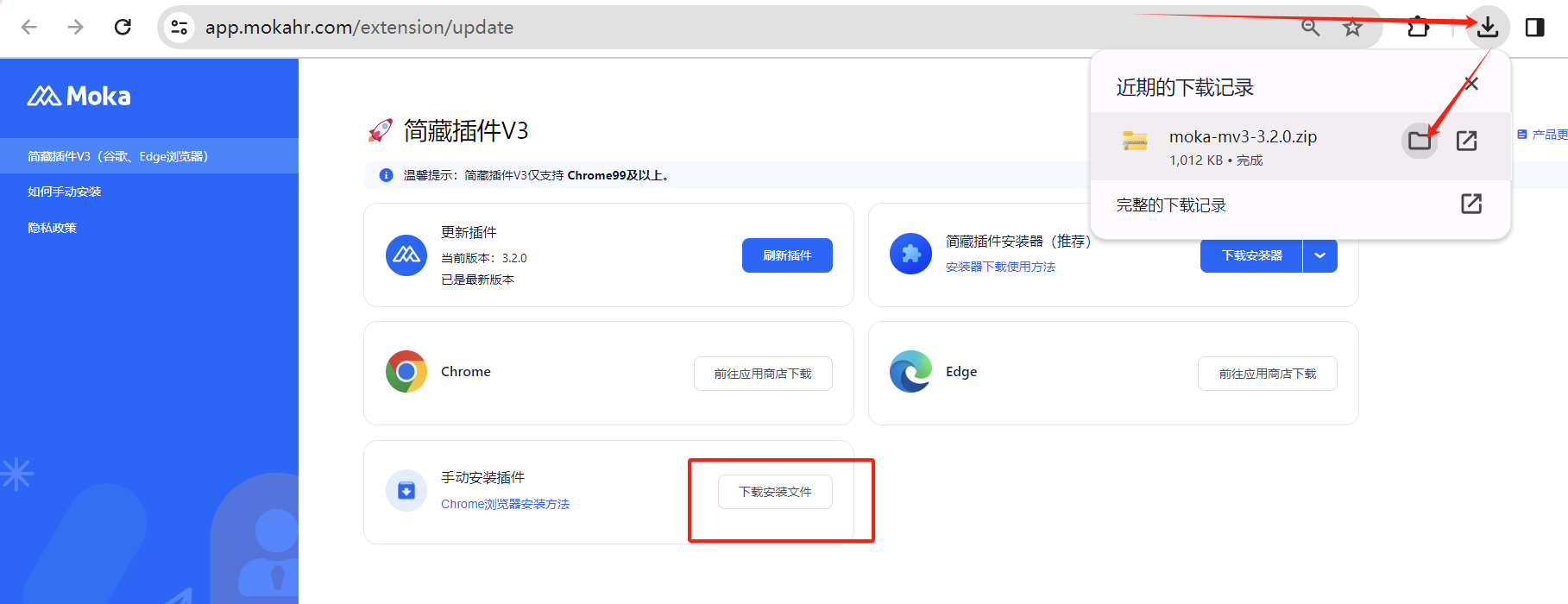Image resolution: width=1568 pixels, height=604 pixels.
Task: Click the 产品更 link at right edge
Action: tap(1542, 135)
